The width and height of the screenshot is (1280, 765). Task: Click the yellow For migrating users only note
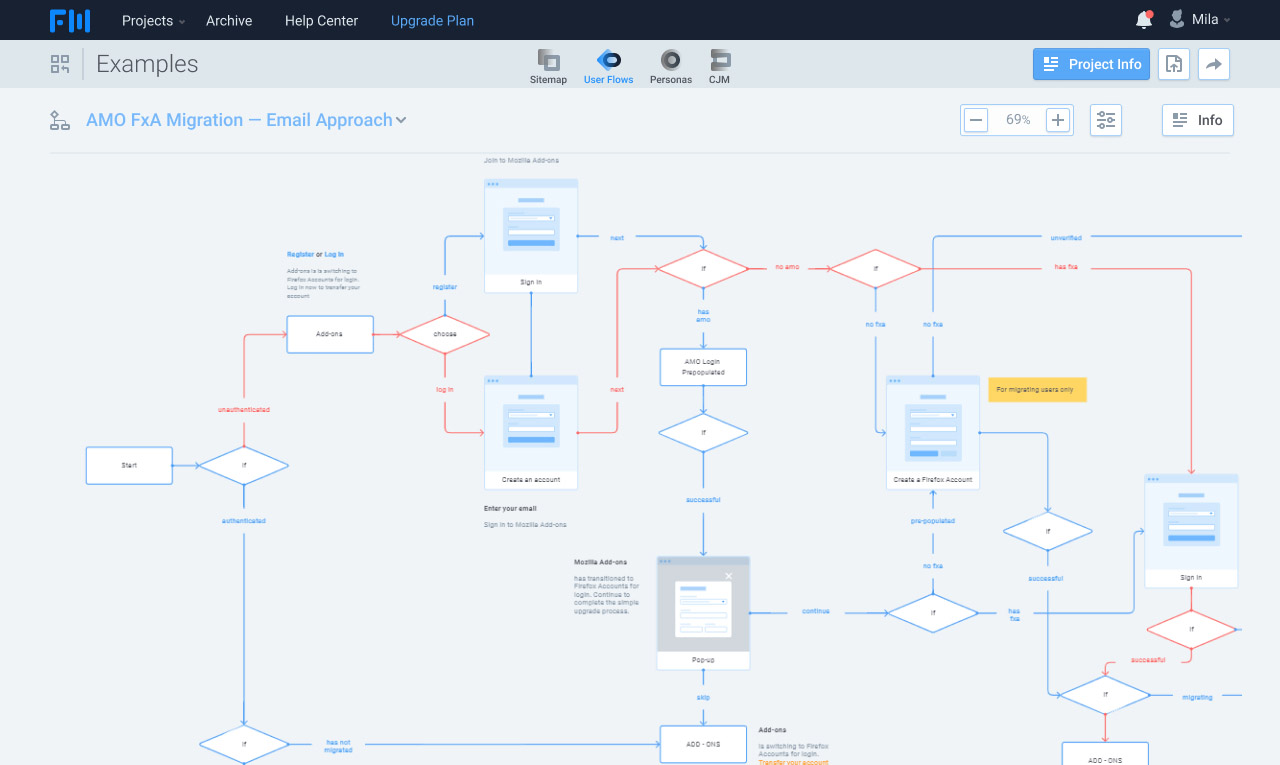click(x=1037, y=389)
